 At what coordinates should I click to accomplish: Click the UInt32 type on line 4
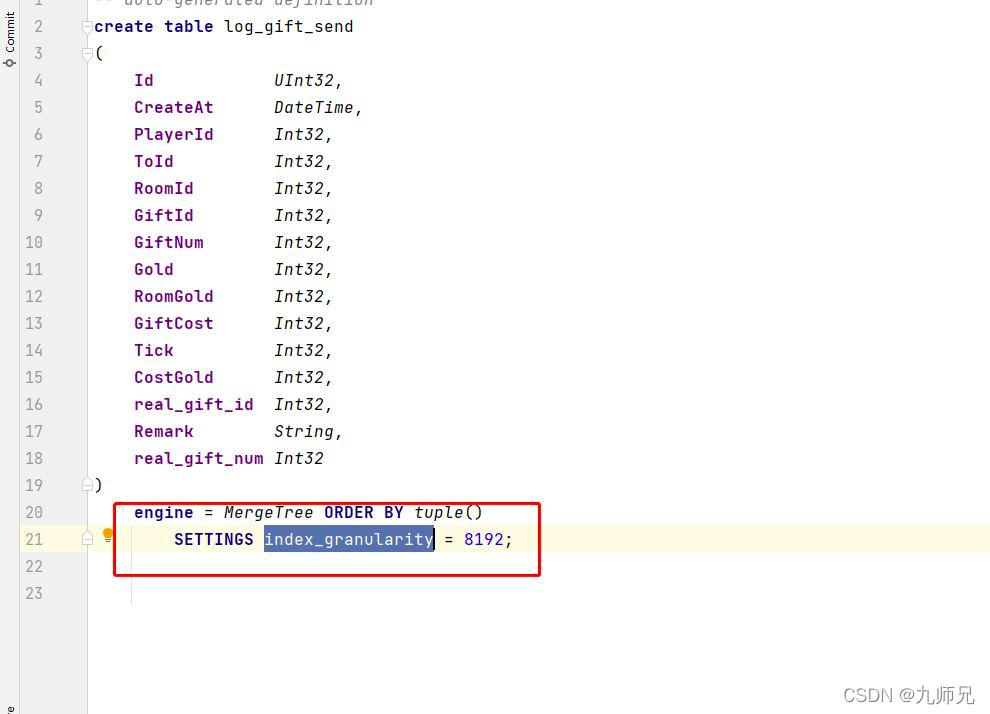pos(303,81)
